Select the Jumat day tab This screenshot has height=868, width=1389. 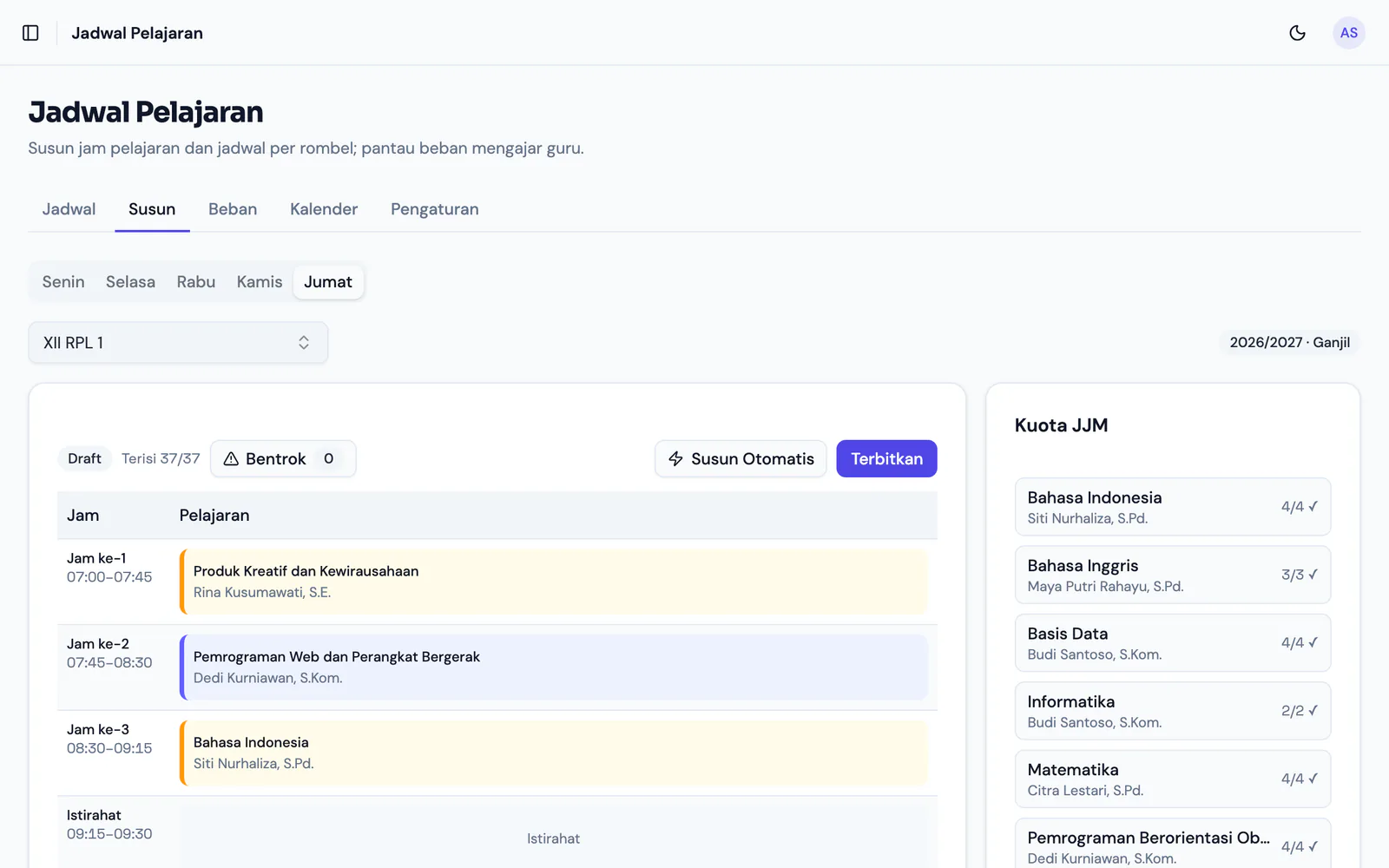[x=328, y=282]
